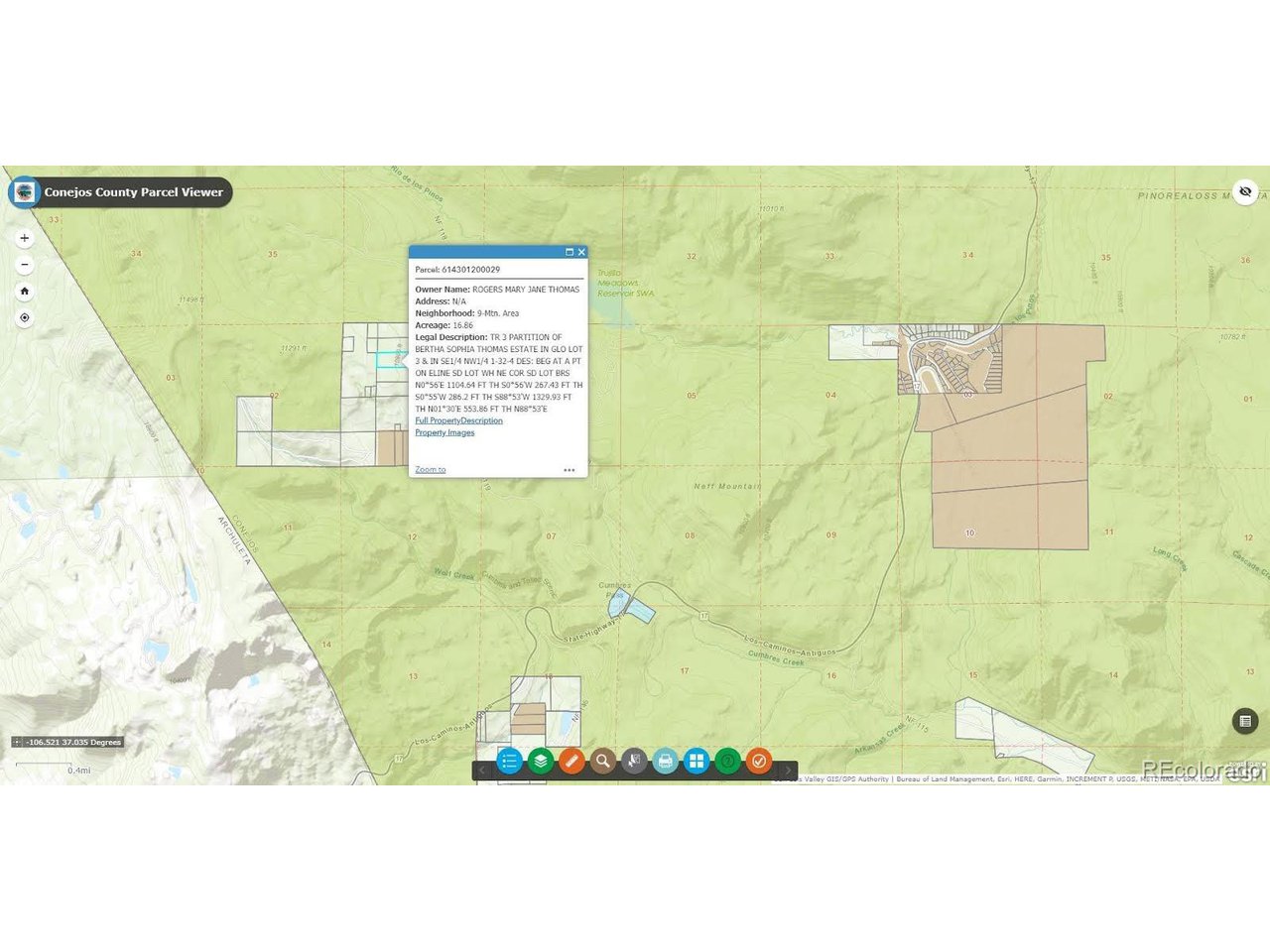Open the green help widget
Image resolution: width=1270 pixels, height=952 pixels.
(x=728, y=761)
